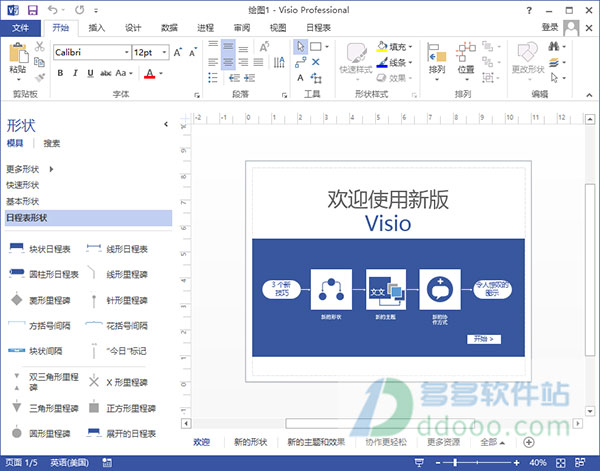
Task: Click the connection point X tool
Action: click(316, 62)
